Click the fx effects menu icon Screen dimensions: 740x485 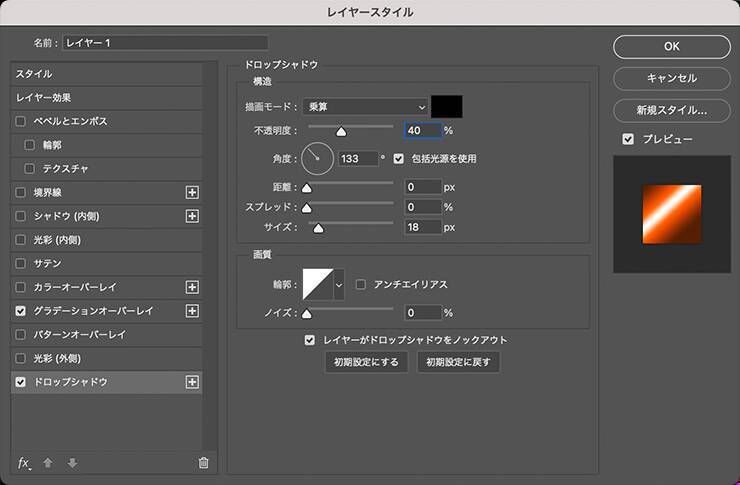[25, 462]
